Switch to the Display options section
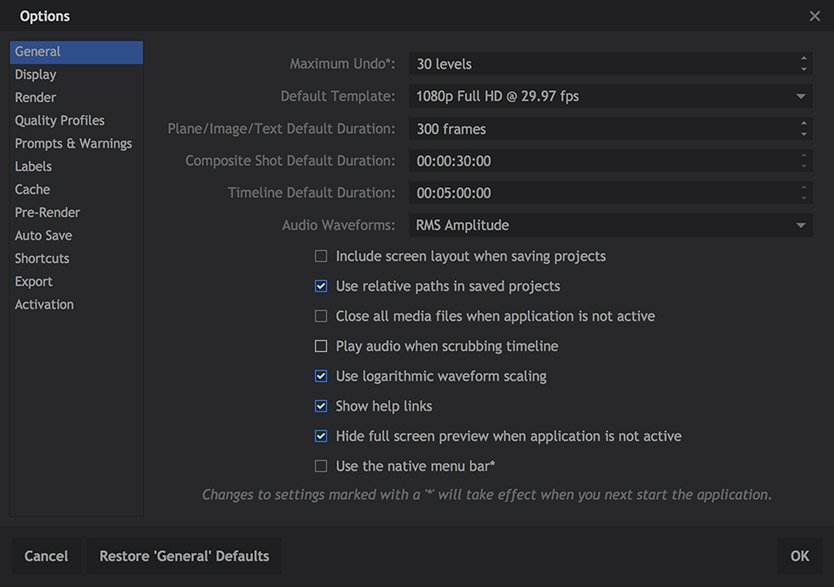Image resolution: width=834 pixels, height=587 pixels. (x=36, y=75)
